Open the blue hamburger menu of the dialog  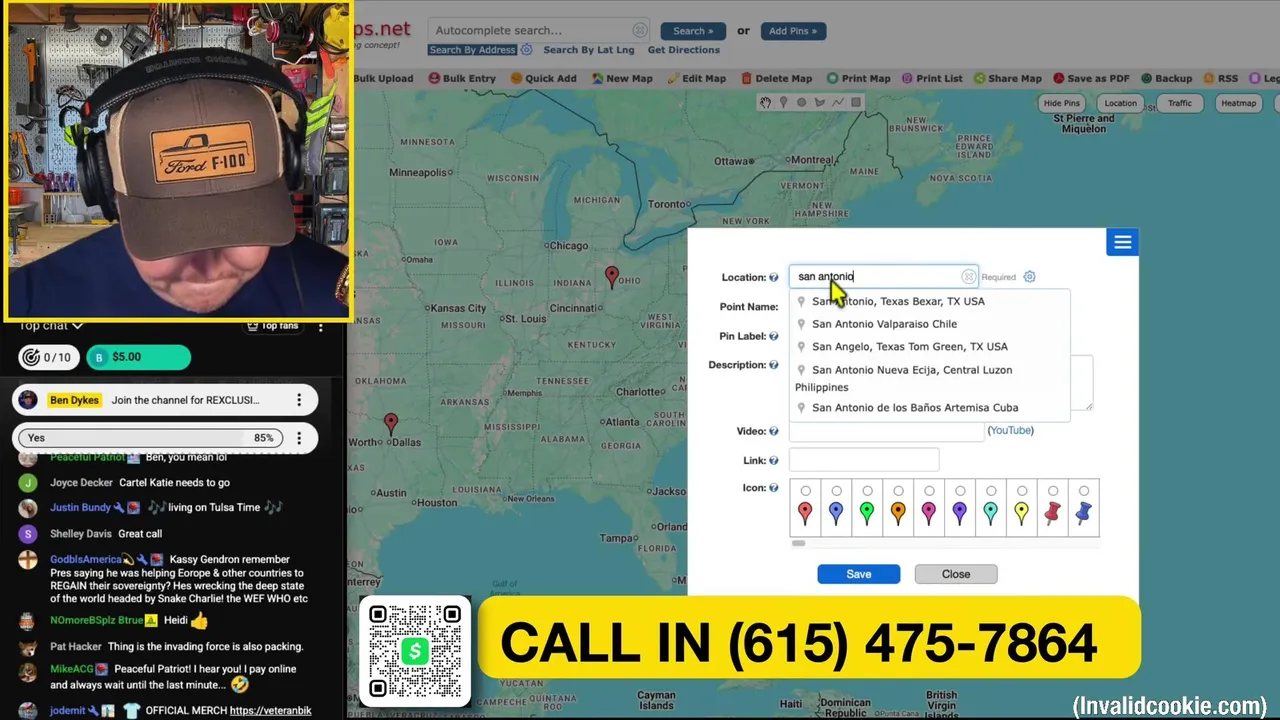point(1122,242)
